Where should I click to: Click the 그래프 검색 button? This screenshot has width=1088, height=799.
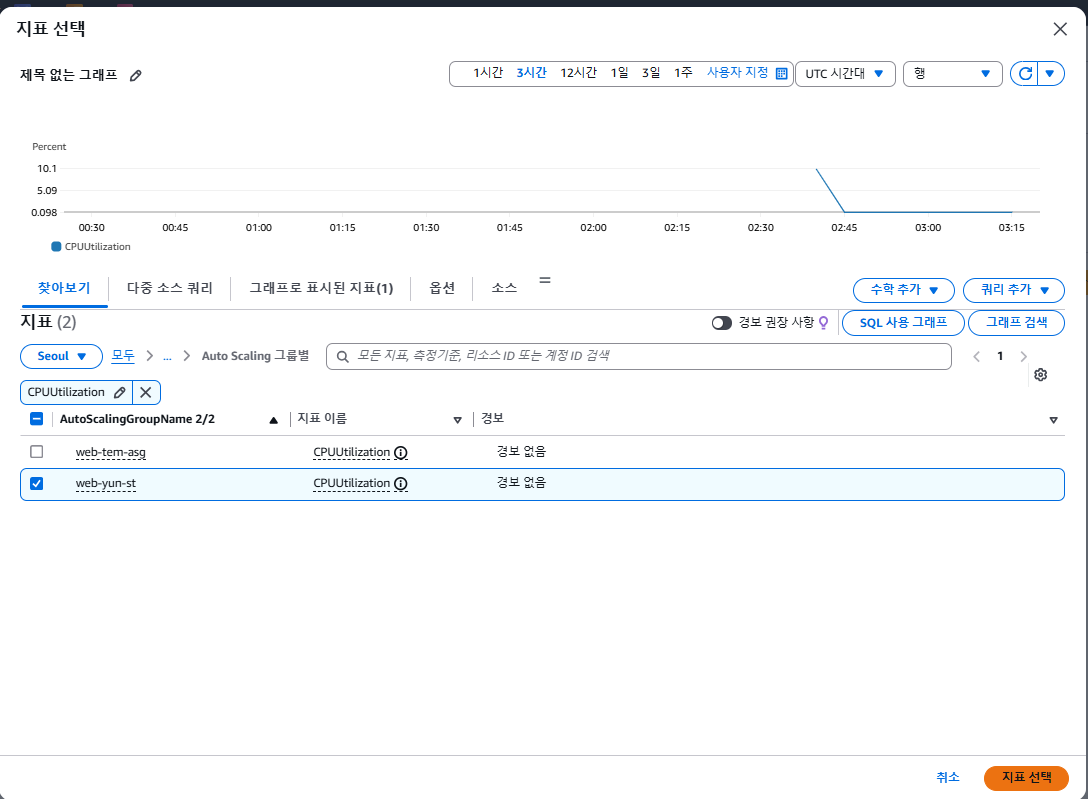[1016, 323]
